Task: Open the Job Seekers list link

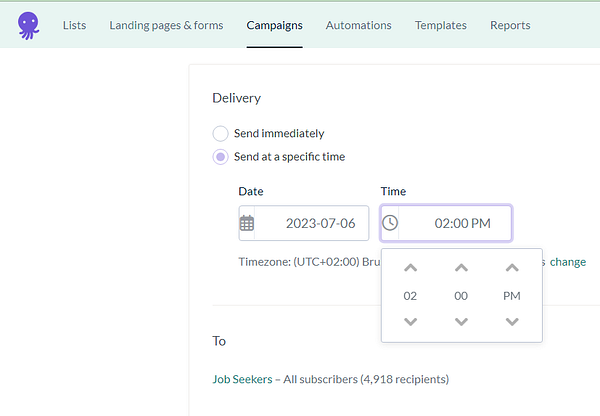Action: pos(242,379)
